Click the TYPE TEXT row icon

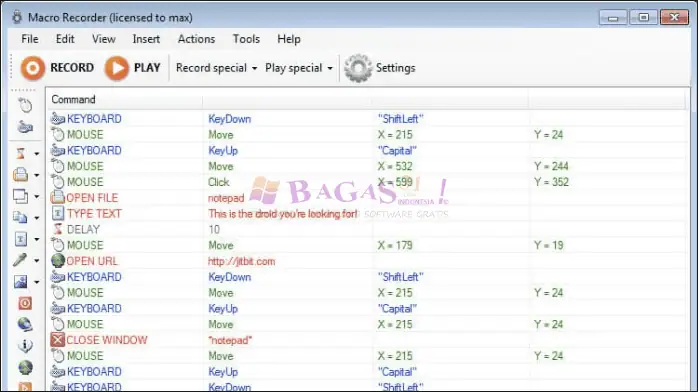tap(57, 214)
